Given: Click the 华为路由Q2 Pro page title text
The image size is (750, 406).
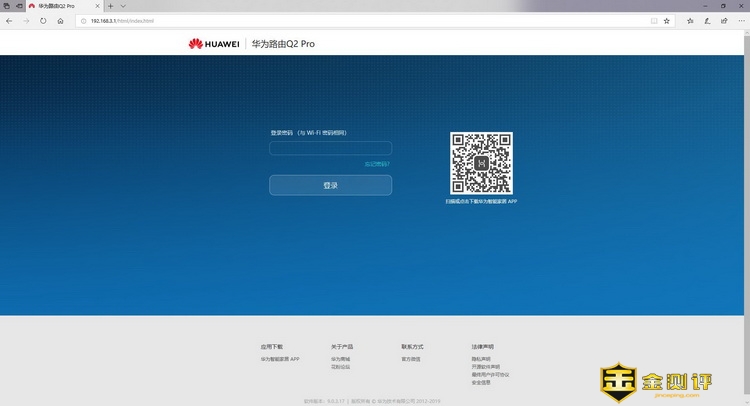Looking at the screenshot, I should [x=283, y=44].
